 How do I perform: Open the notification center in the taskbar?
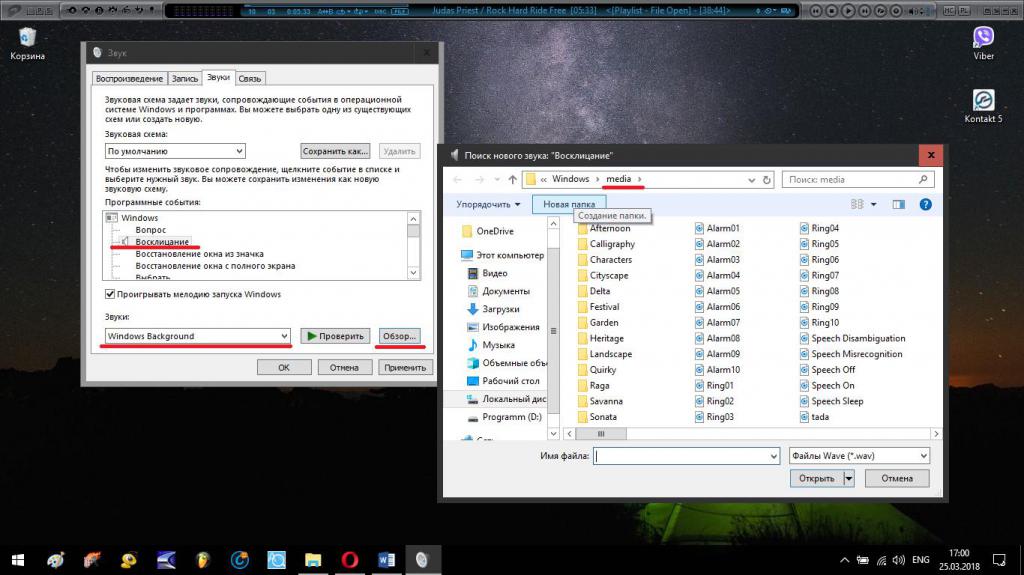click(x=999, y=560)
